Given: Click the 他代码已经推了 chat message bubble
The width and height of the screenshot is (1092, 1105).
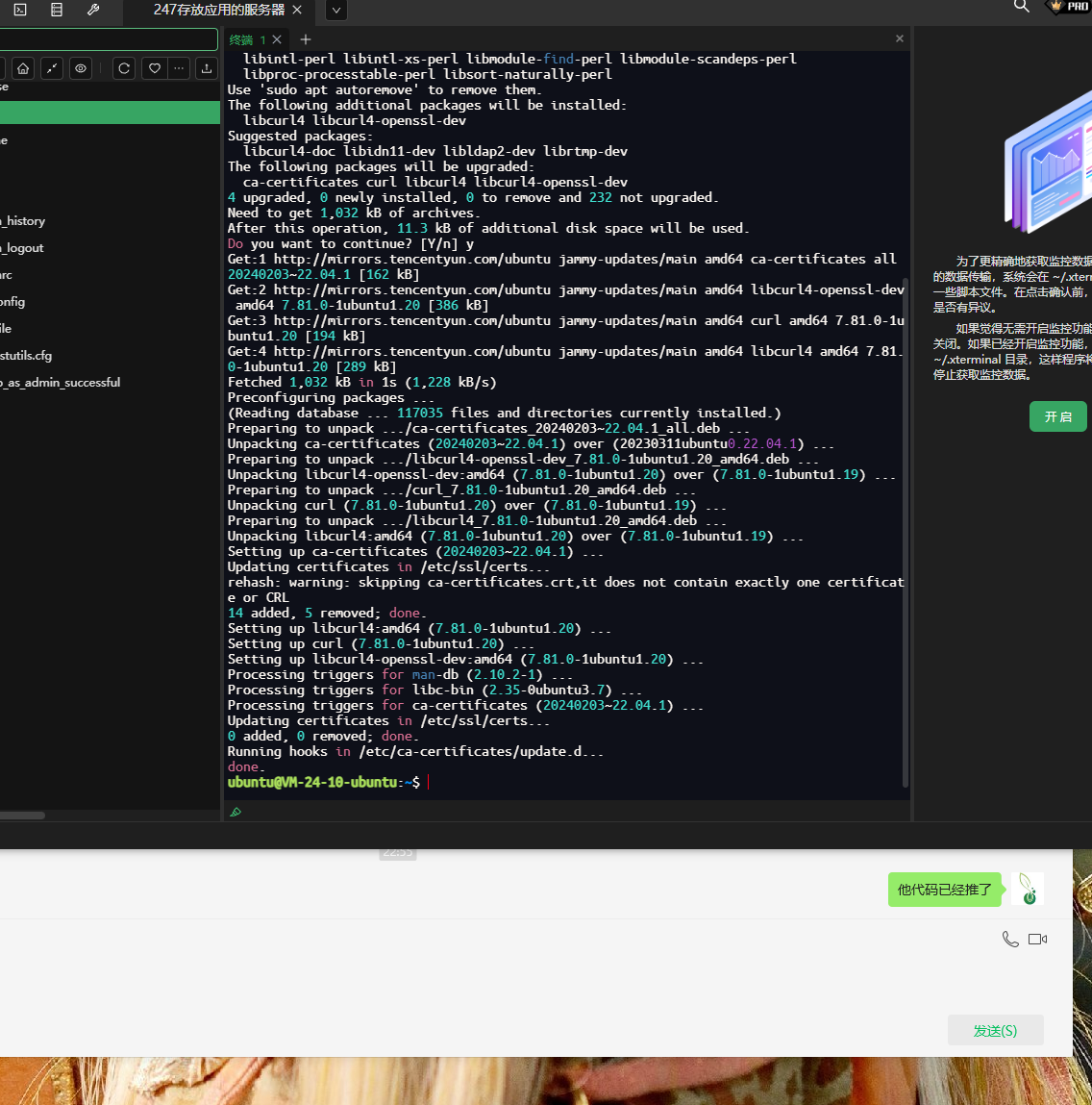Looking at the screenshot, I should pos(944,890).
